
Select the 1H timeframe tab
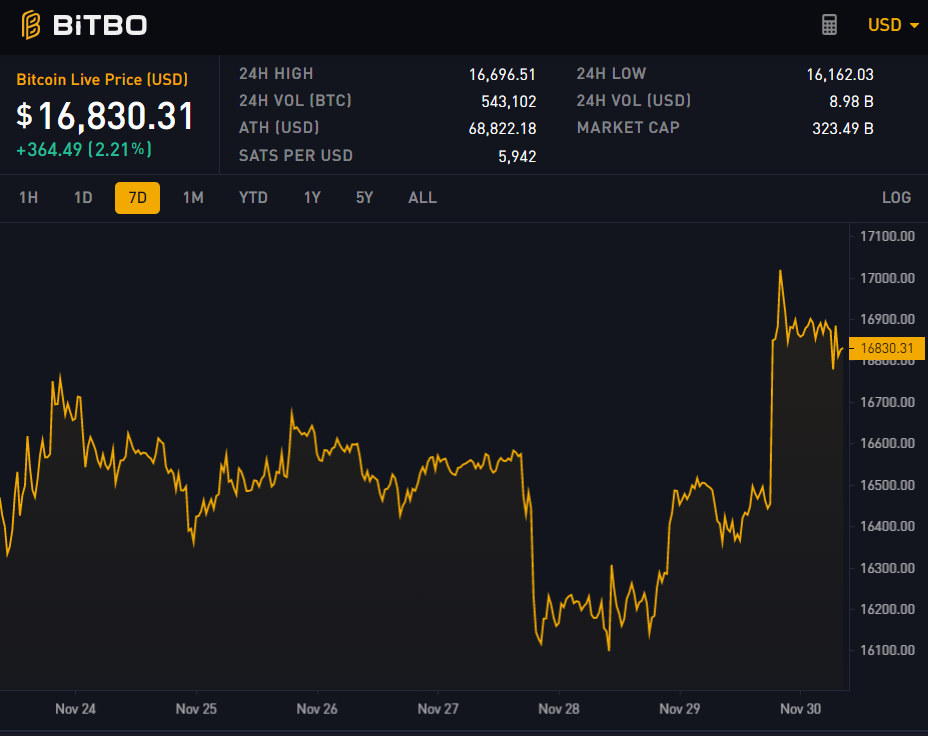tap(28, 198)
